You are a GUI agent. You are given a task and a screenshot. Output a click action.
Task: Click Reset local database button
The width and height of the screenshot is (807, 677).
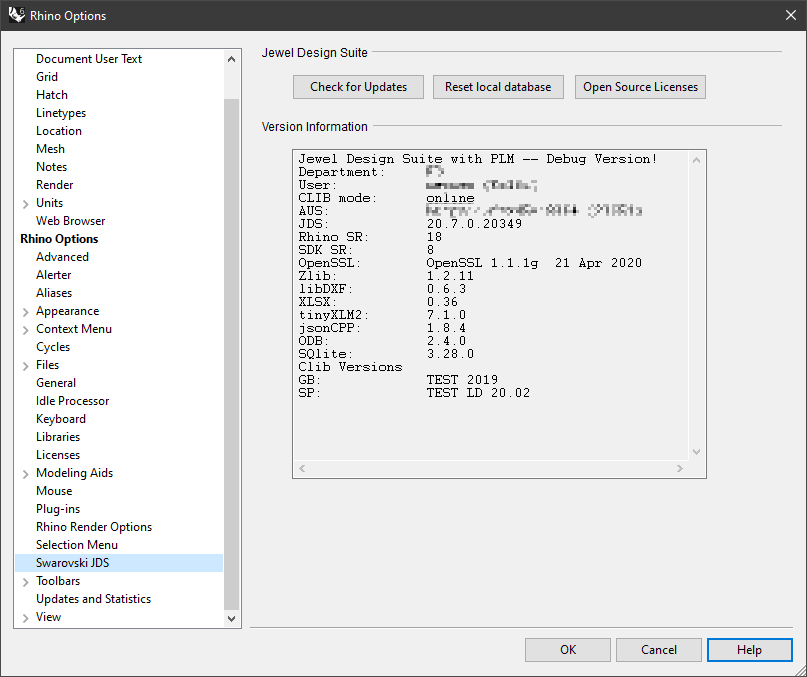(x=498, y=87)
